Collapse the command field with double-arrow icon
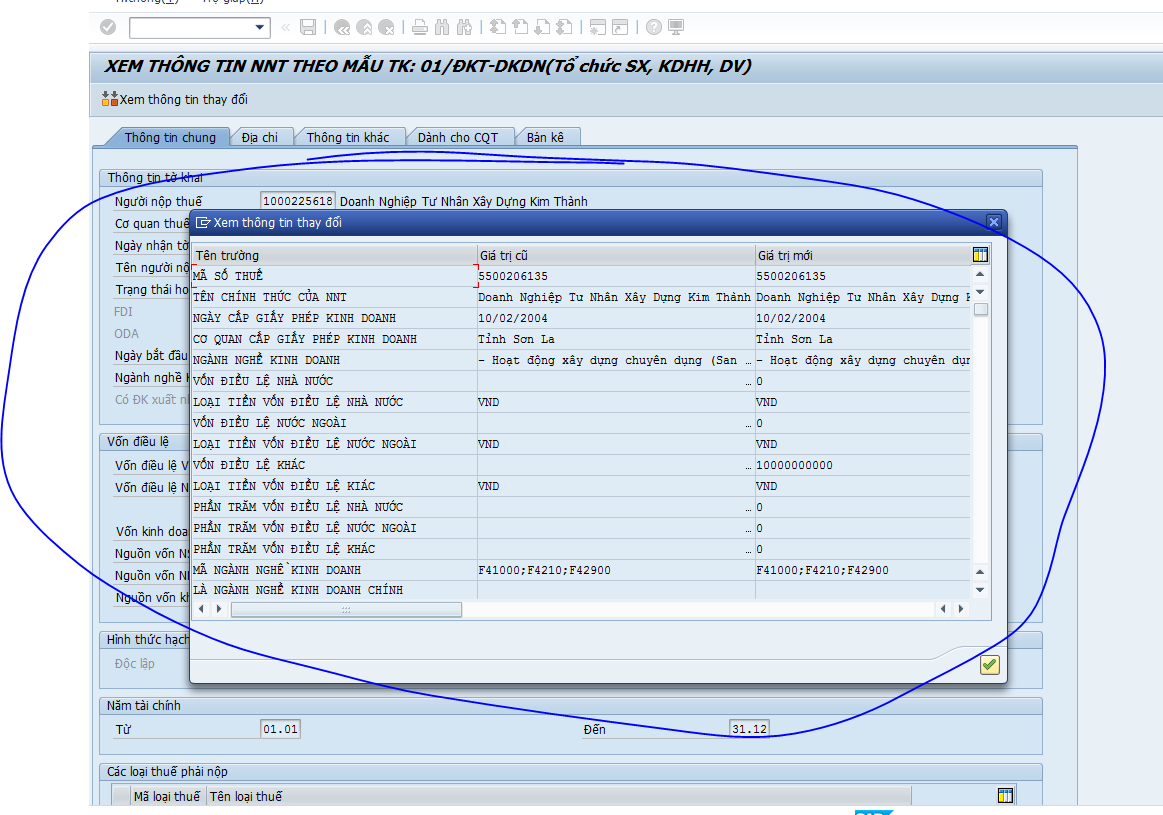 [x=286, y=27]
